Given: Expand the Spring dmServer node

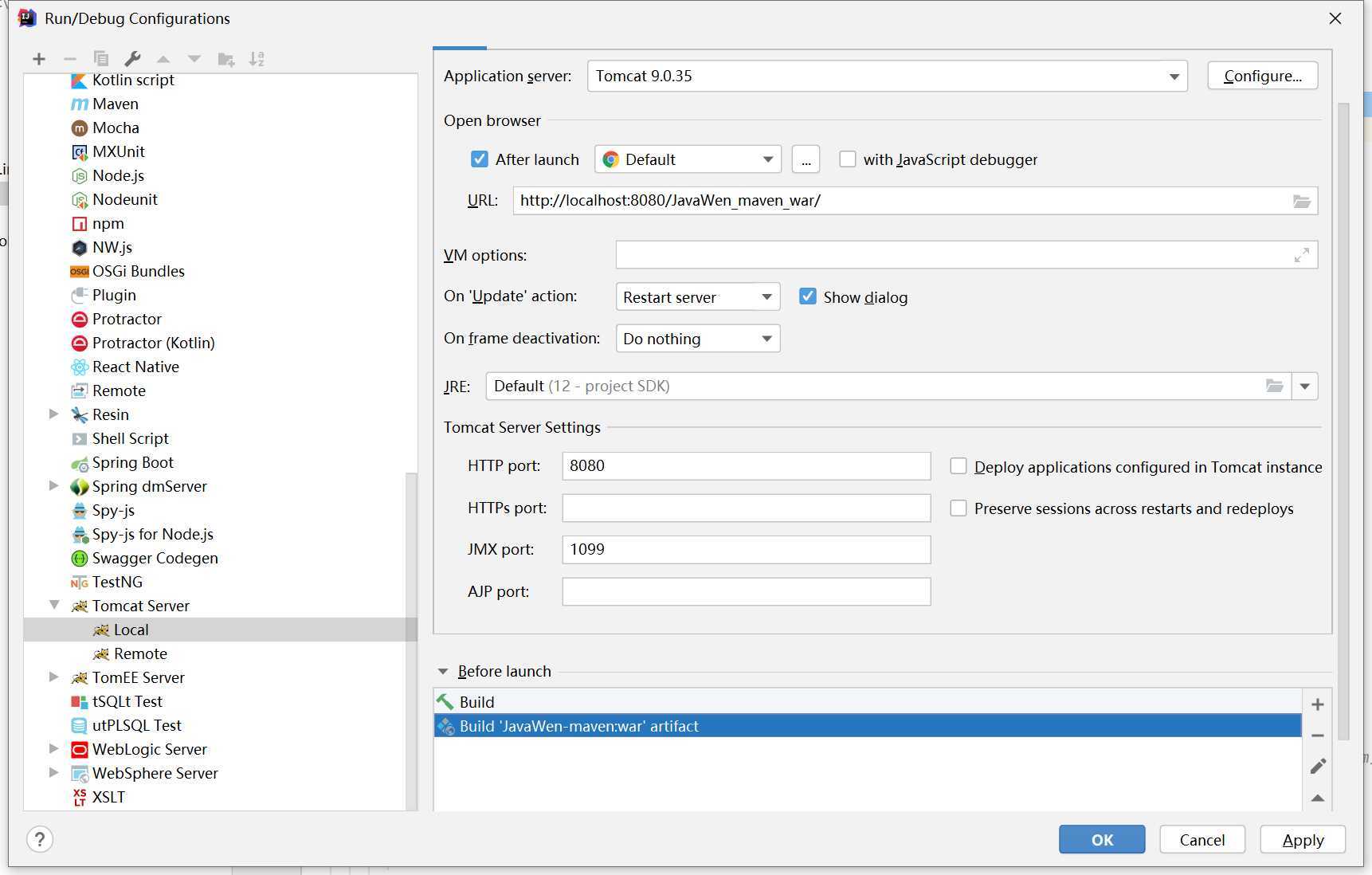Looking at the screenshot, I should click(54, 485).
